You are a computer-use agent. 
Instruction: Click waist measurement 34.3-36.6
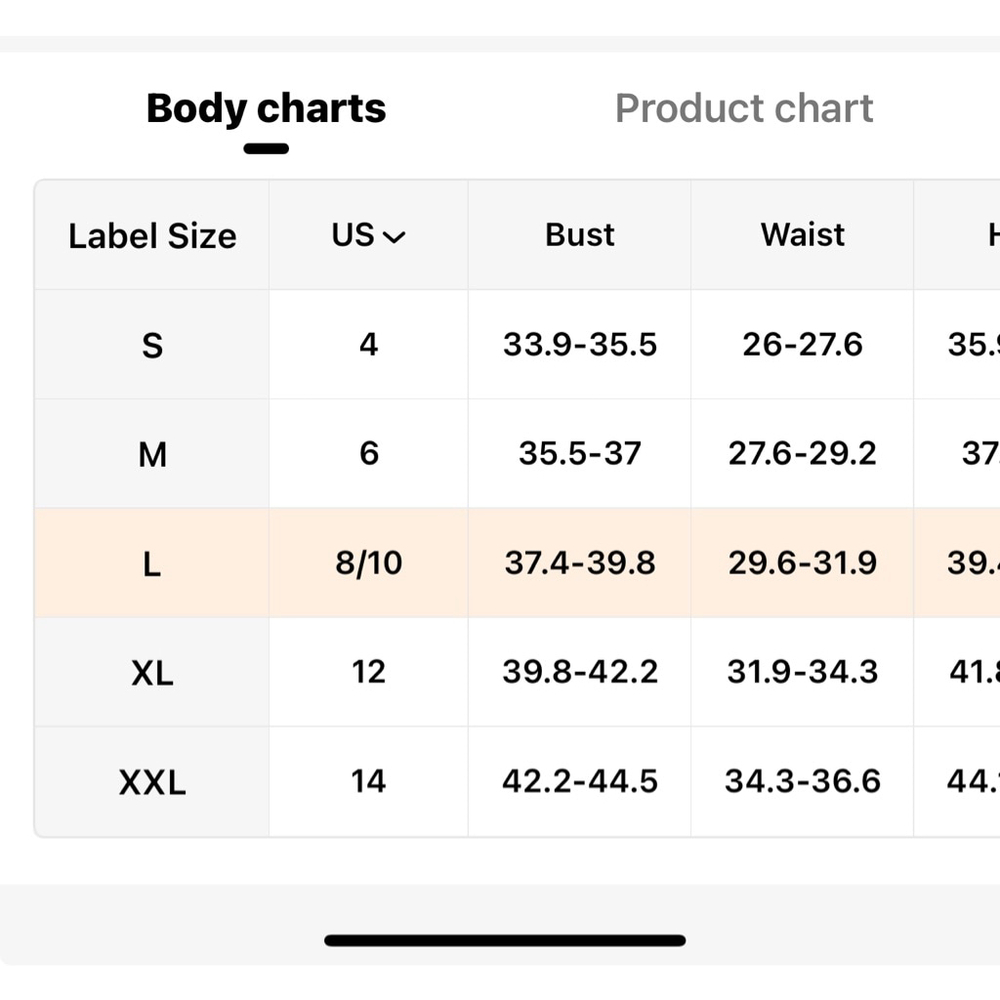(x=802, y=781)
